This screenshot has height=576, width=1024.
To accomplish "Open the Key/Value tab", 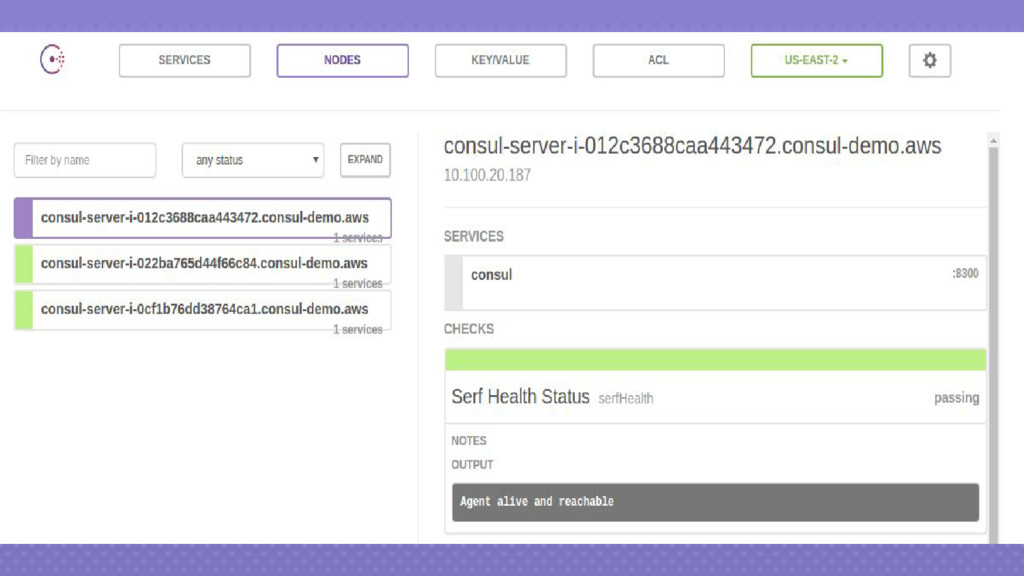I will point(500,60).
